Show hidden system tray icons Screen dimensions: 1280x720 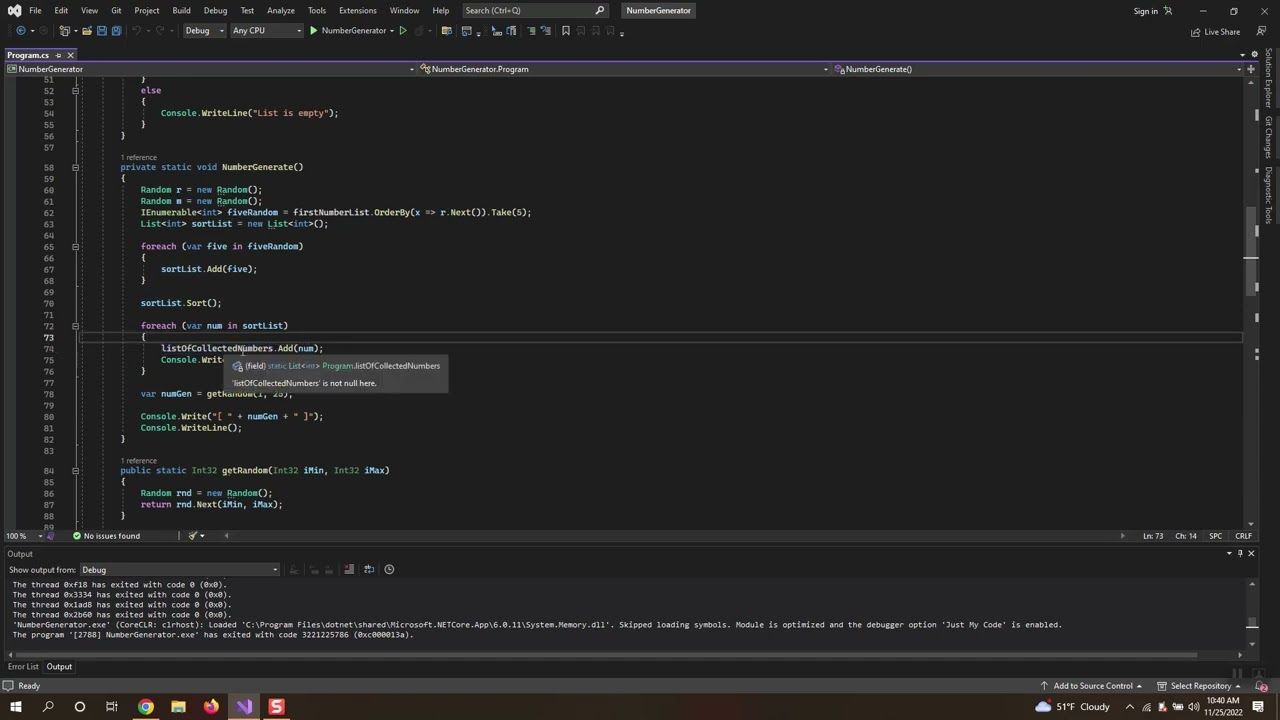click(1130, 707)
